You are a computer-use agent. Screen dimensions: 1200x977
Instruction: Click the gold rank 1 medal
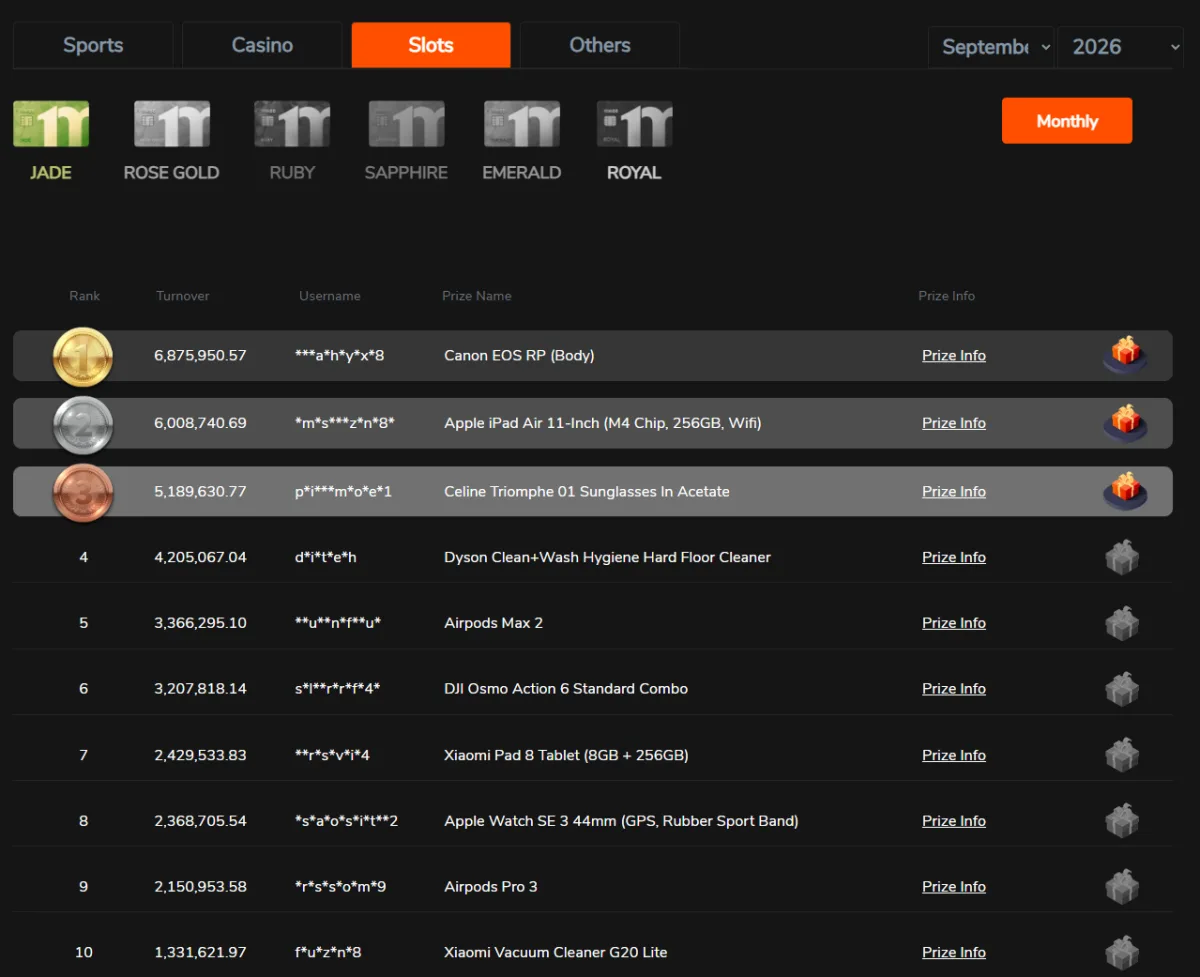pyautogui.click(x=83, y=356)
